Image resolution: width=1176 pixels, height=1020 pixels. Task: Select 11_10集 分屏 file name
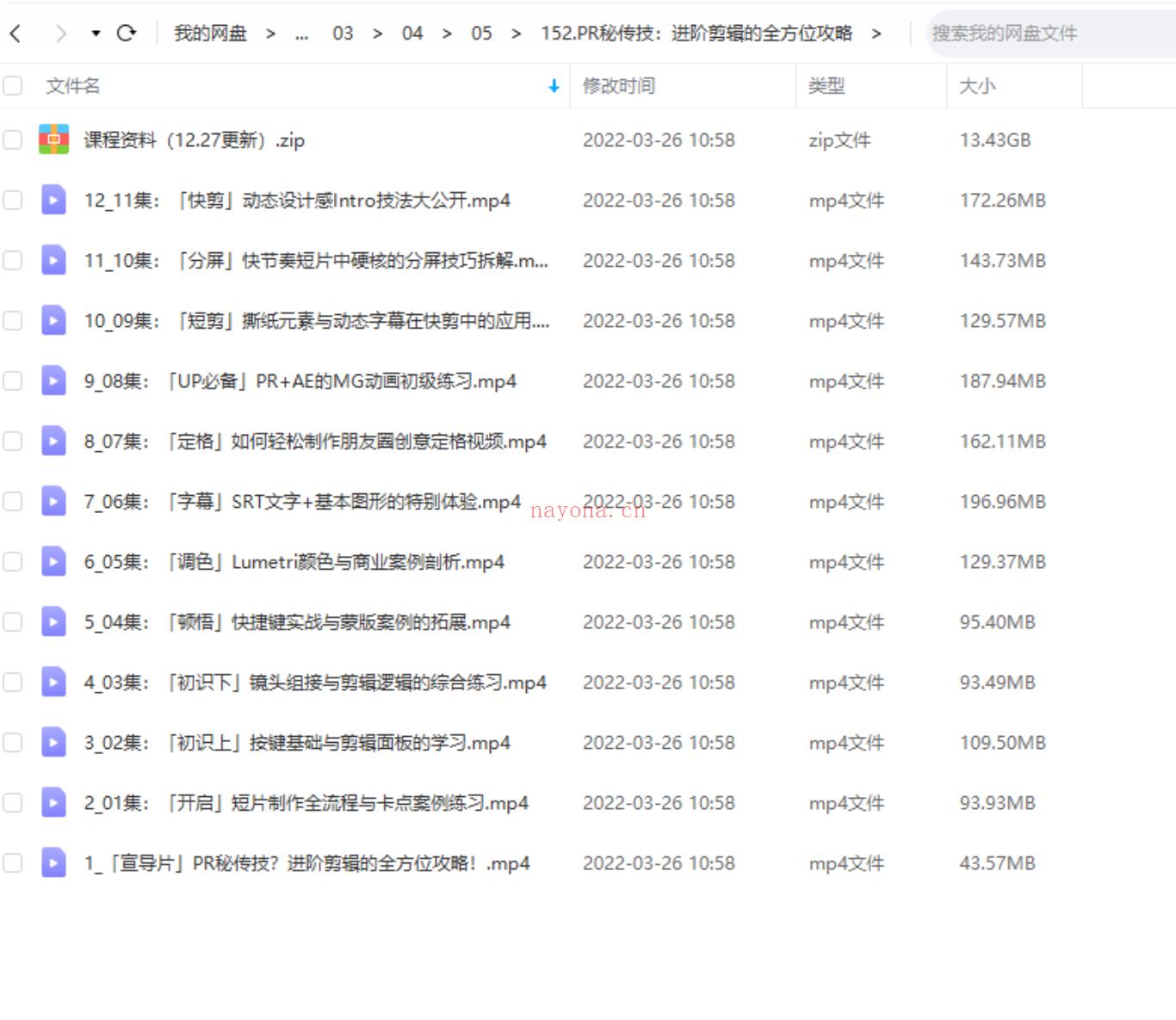pyautogui.click(x=316, y=261)
